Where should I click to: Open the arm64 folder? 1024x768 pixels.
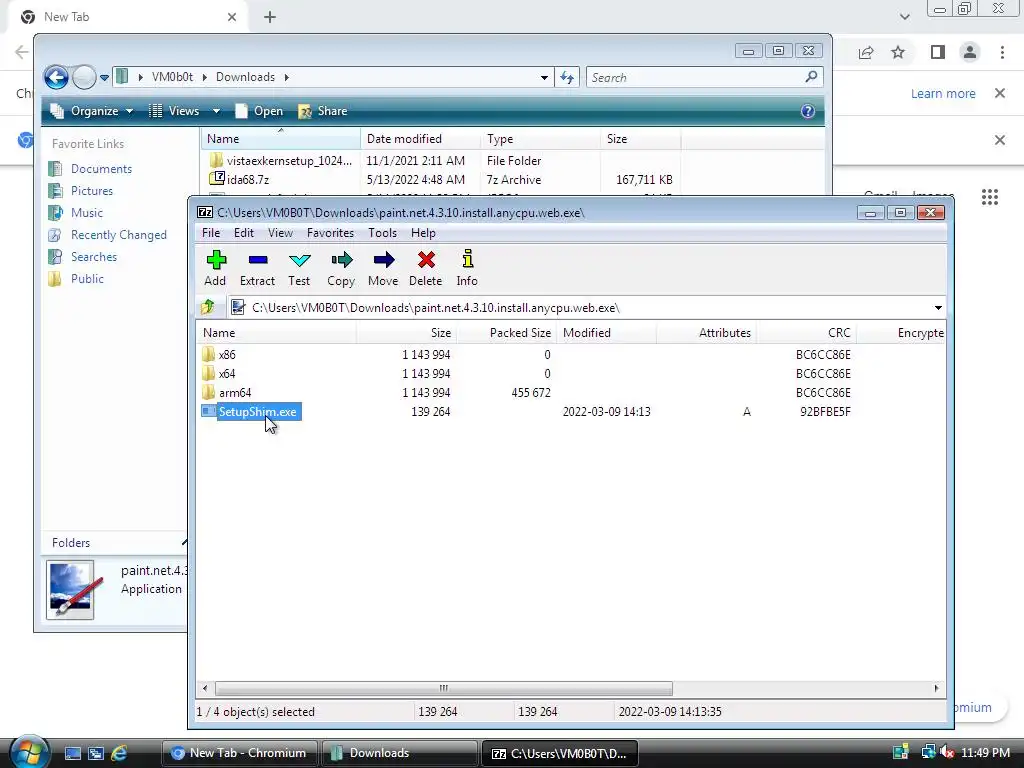pyautogui.click(x=234, y=392)
